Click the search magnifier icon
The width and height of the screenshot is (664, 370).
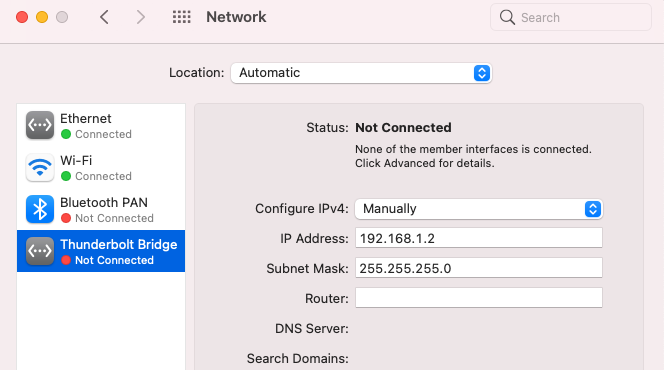tap(507, 17)
